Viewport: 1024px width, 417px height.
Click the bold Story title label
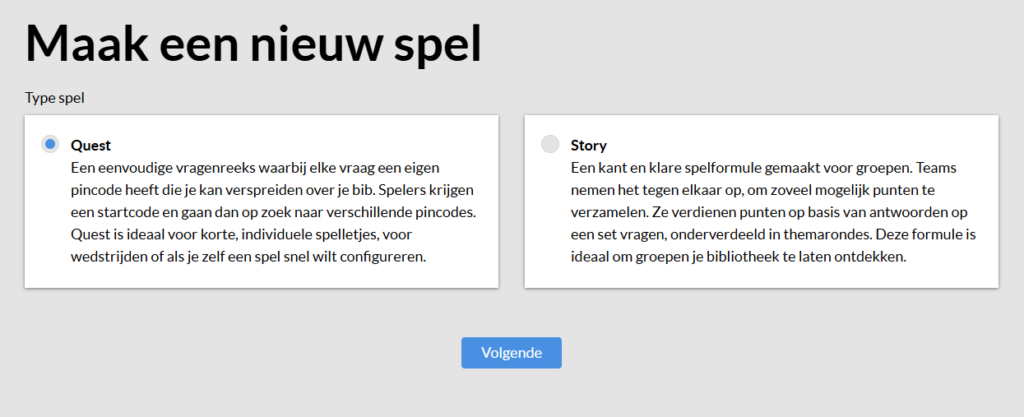(588, 145)
